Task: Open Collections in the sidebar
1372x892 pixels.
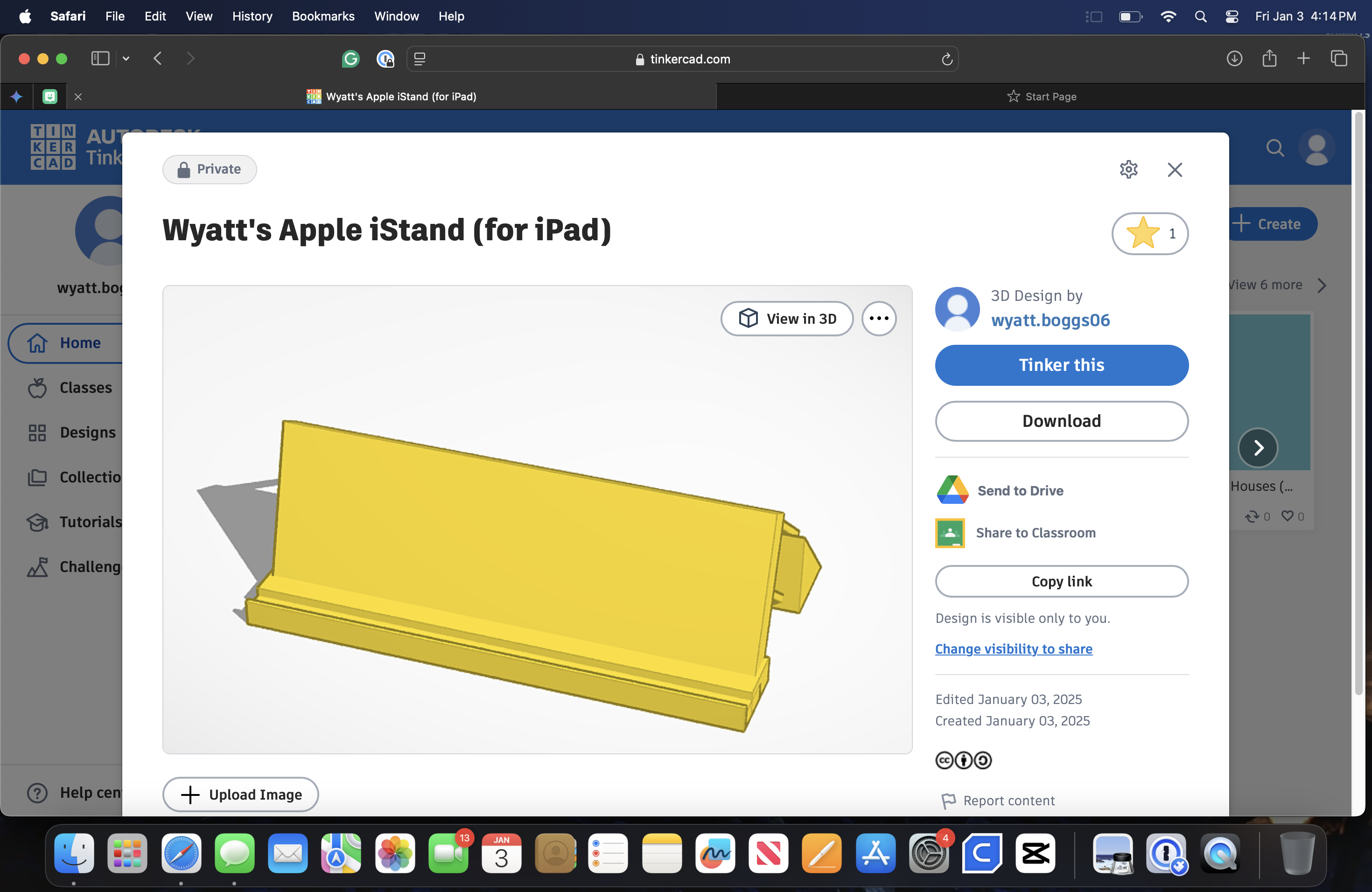Action: click(74, 477)
